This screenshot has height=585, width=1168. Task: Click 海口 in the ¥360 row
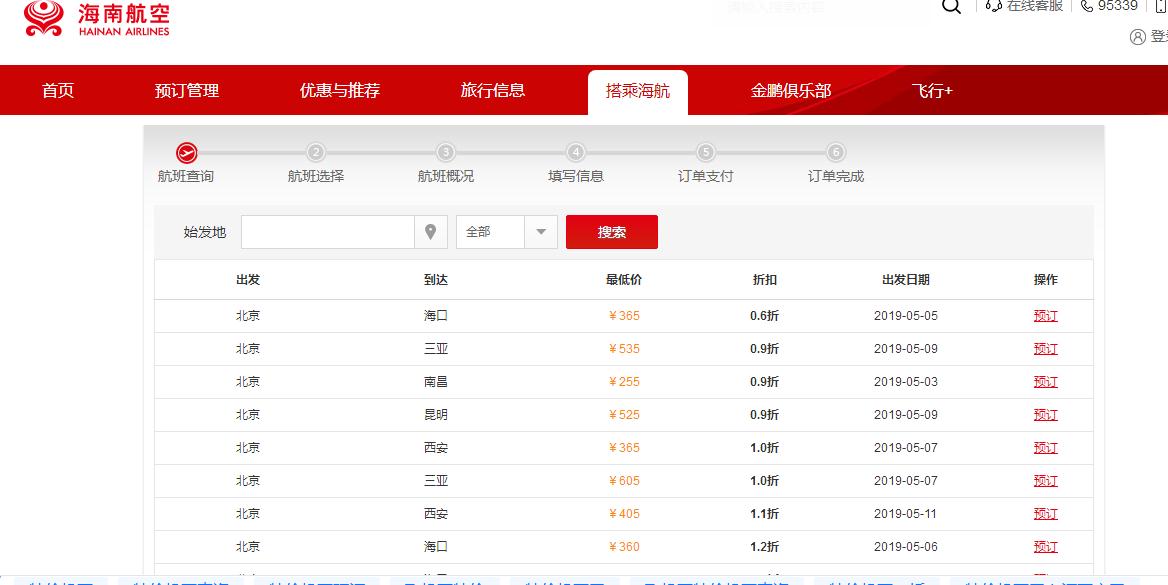click(x=436, y=547)
